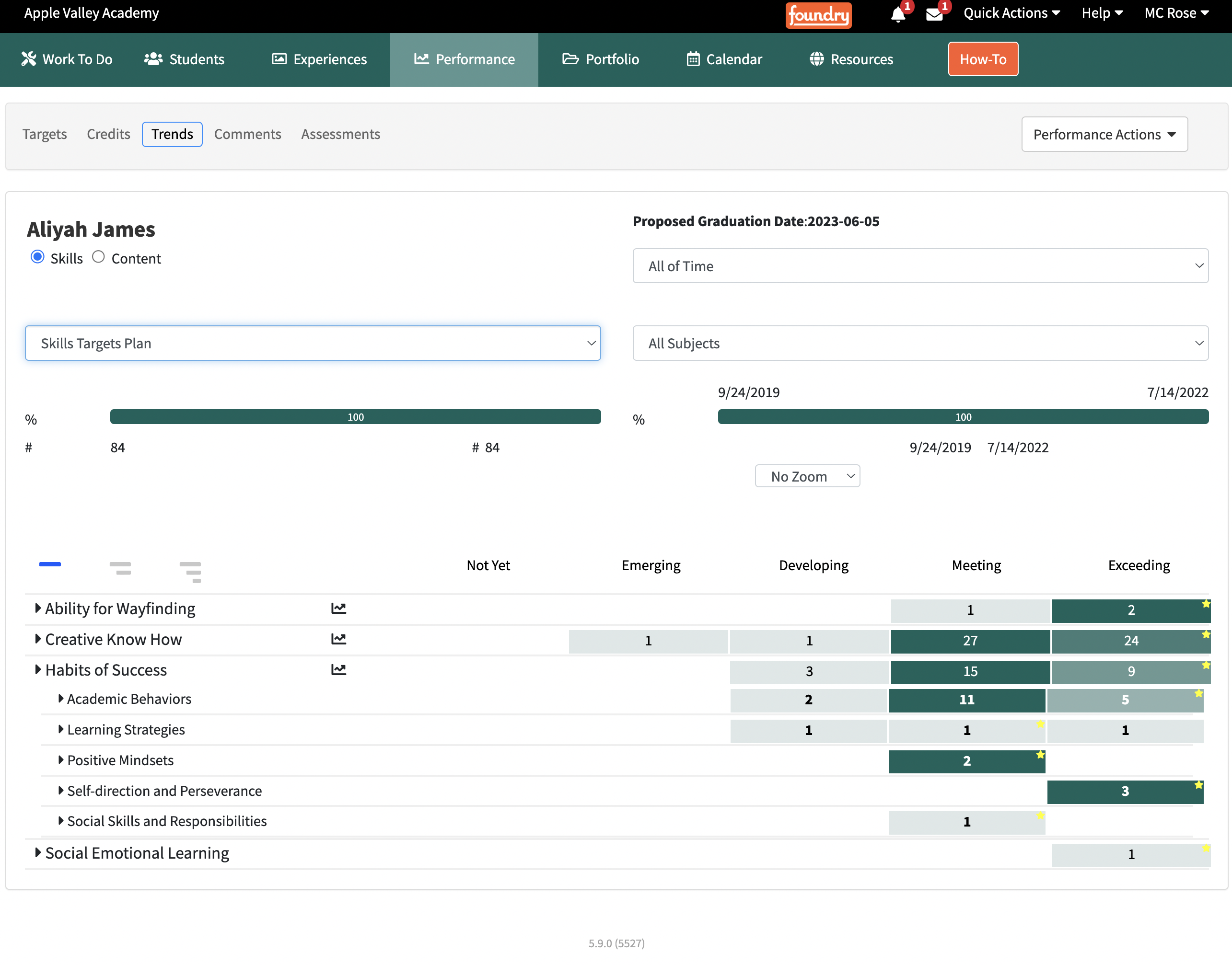
Task: Open the Resources section
Action: tap(851, 59)
